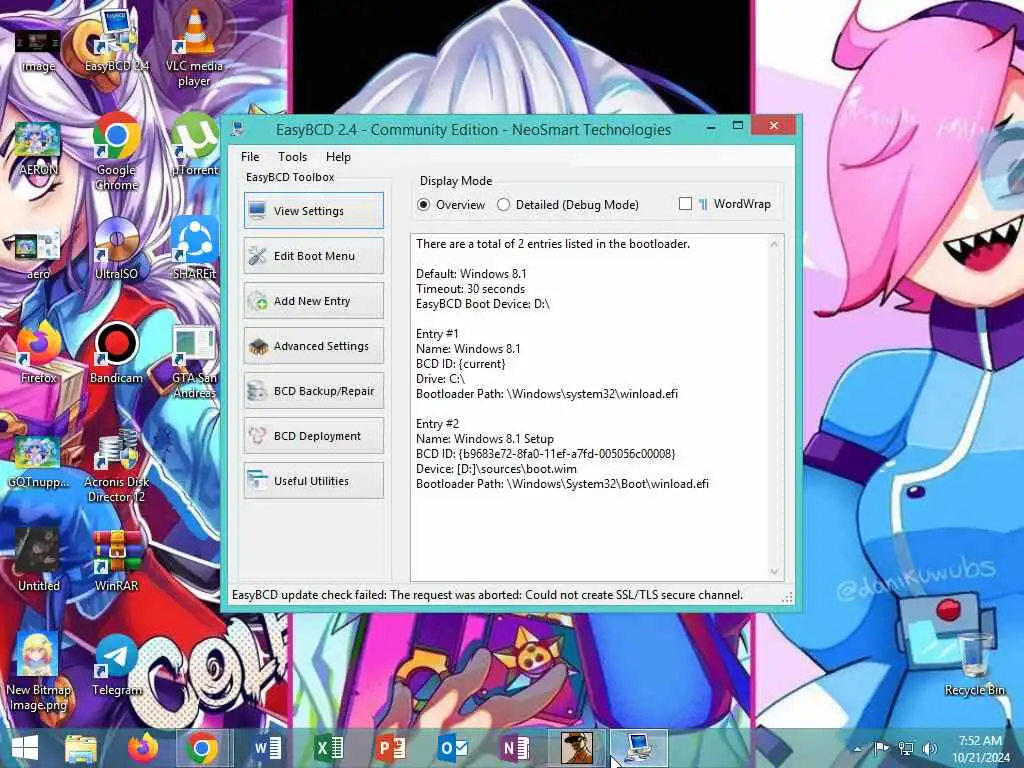Switch to GTA San Andreas taskbar item
1024x768 pixels.
(x=577, y=748)
